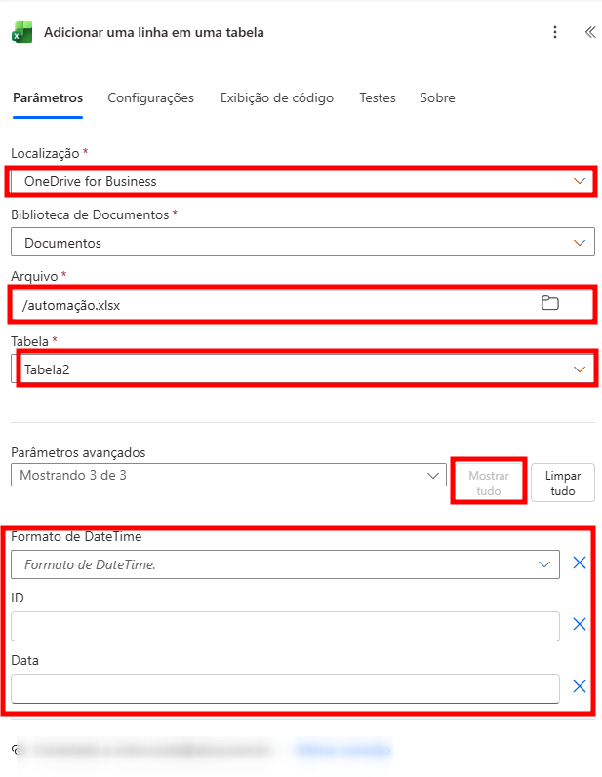Image resolution: width=602 pixels, height=777 pixels.
Task: Open the Exibição de código tab
Action: point(276,98)
